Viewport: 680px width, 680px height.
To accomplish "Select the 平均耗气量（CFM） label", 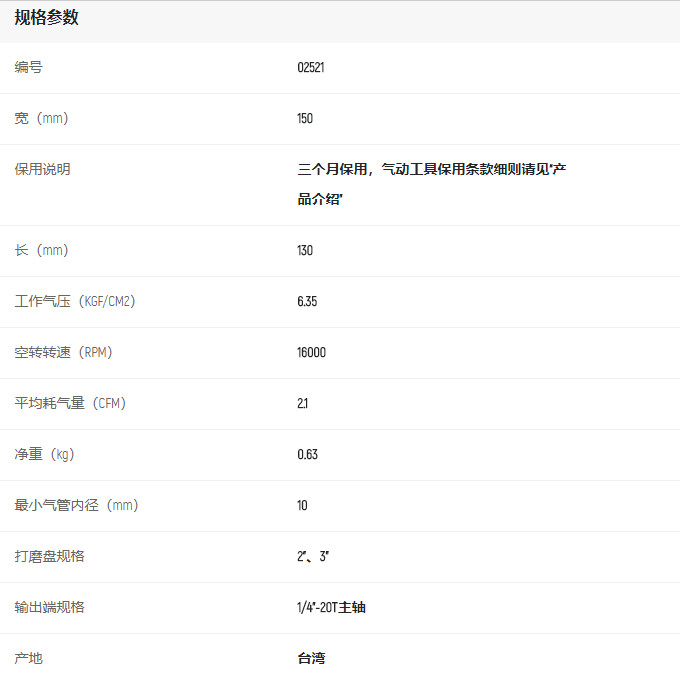I will tap(70, 404).
